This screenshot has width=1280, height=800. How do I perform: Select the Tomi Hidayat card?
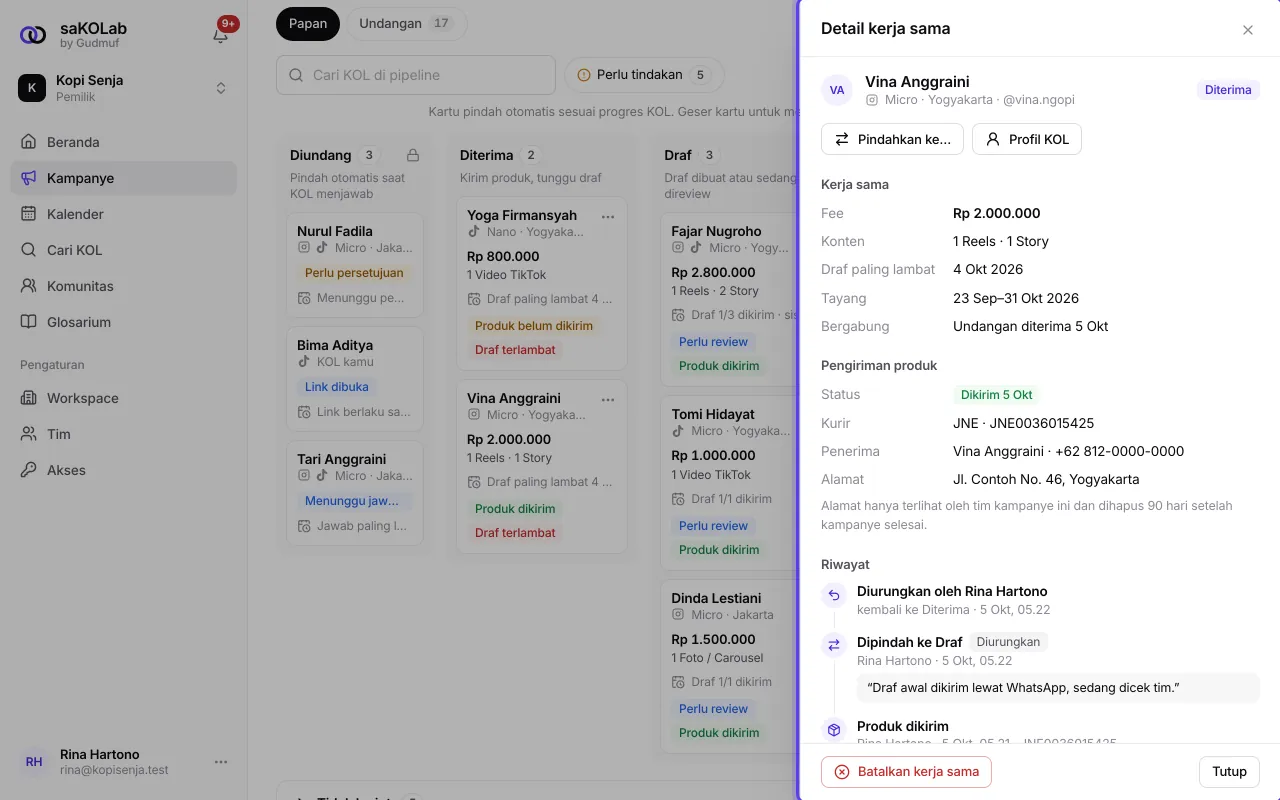[730, 482]
